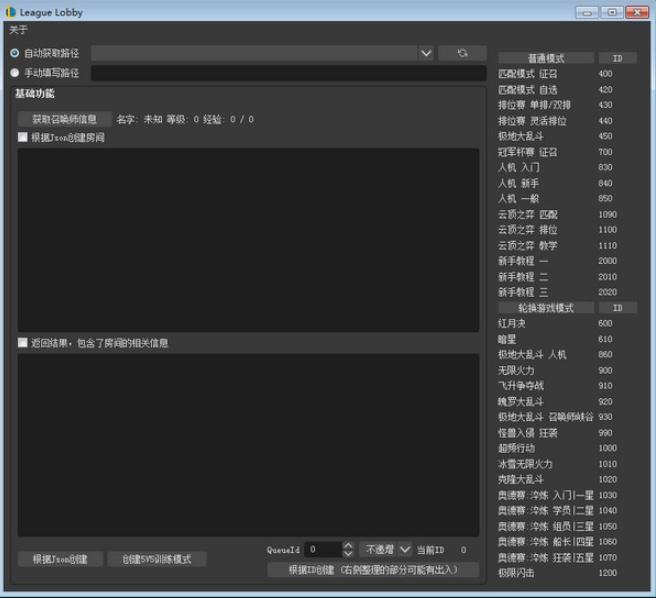The image size is (656, 598).
Task: Select the 手动填写路径 radio button
Action: click(15, 73)
